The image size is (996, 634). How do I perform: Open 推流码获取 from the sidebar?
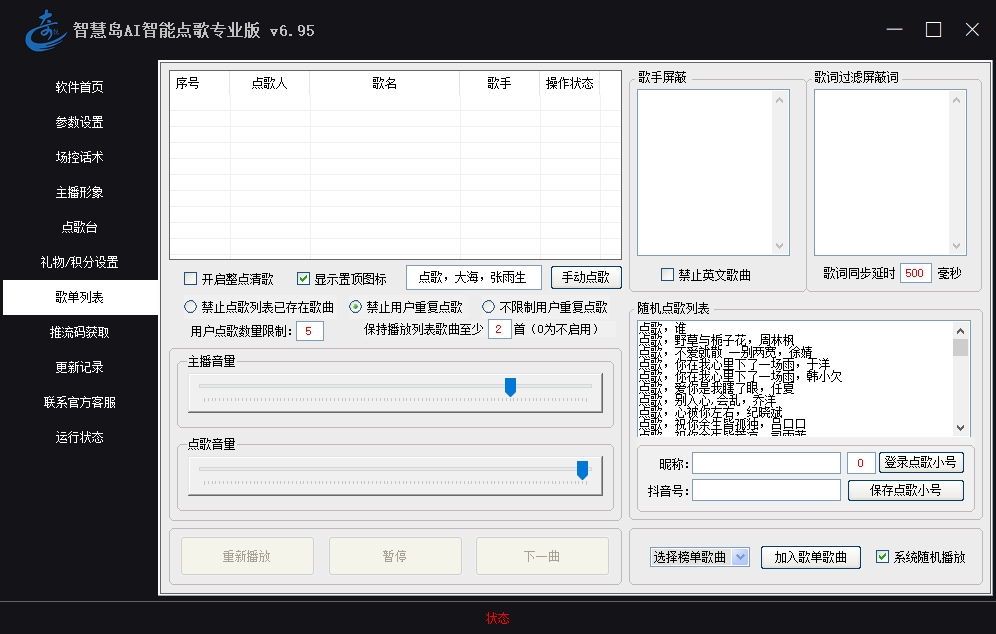(79, 332)
